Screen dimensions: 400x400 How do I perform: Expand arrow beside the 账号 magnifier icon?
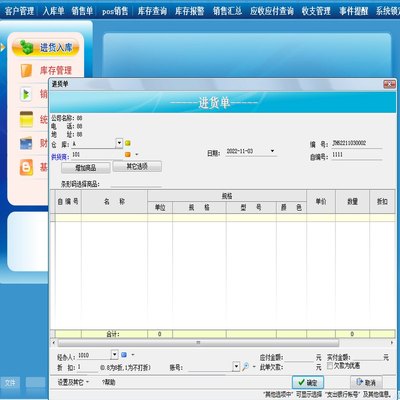click(254, 367)
